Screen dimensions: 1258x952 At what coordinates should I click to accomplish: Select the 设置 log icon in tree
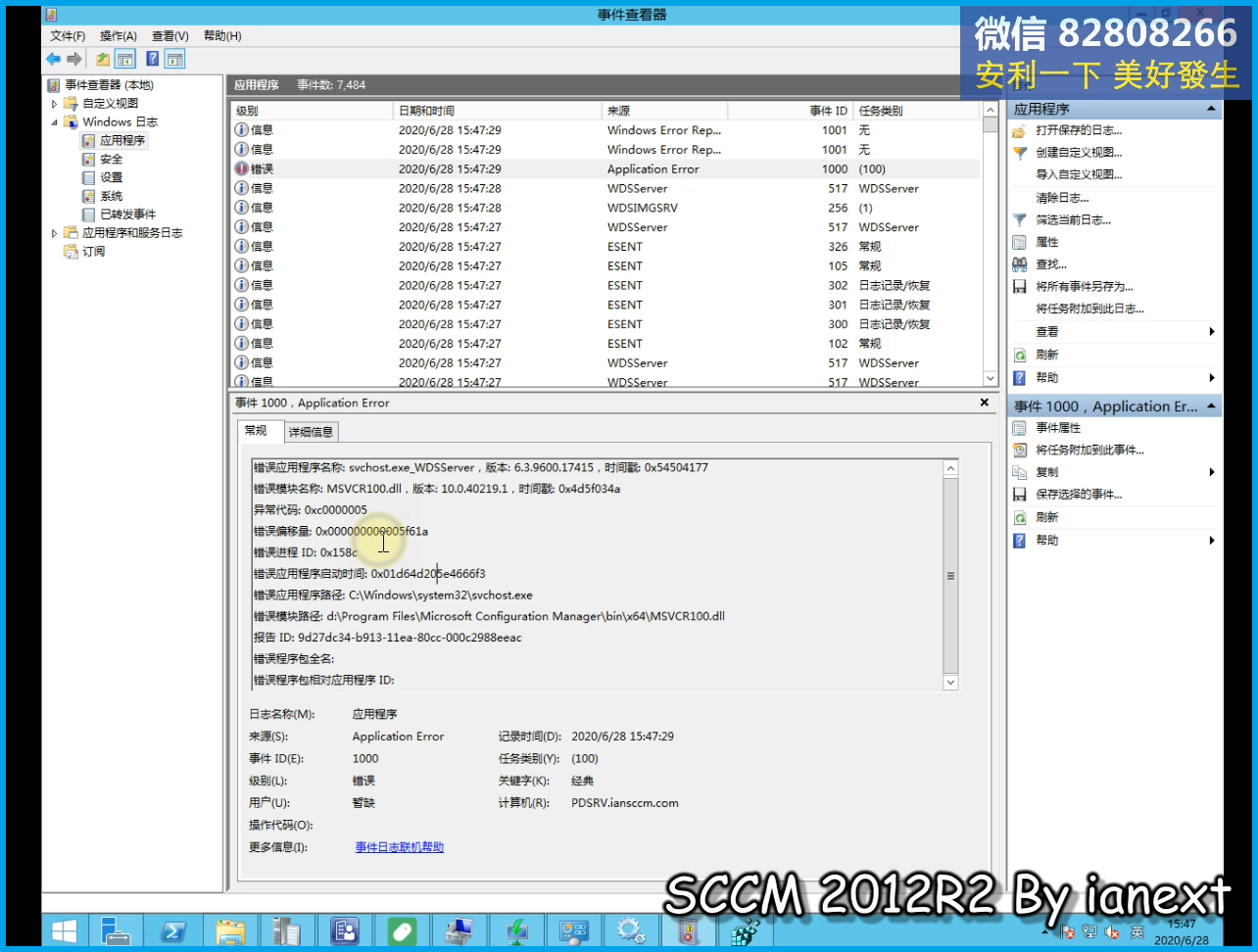(89, 178)
